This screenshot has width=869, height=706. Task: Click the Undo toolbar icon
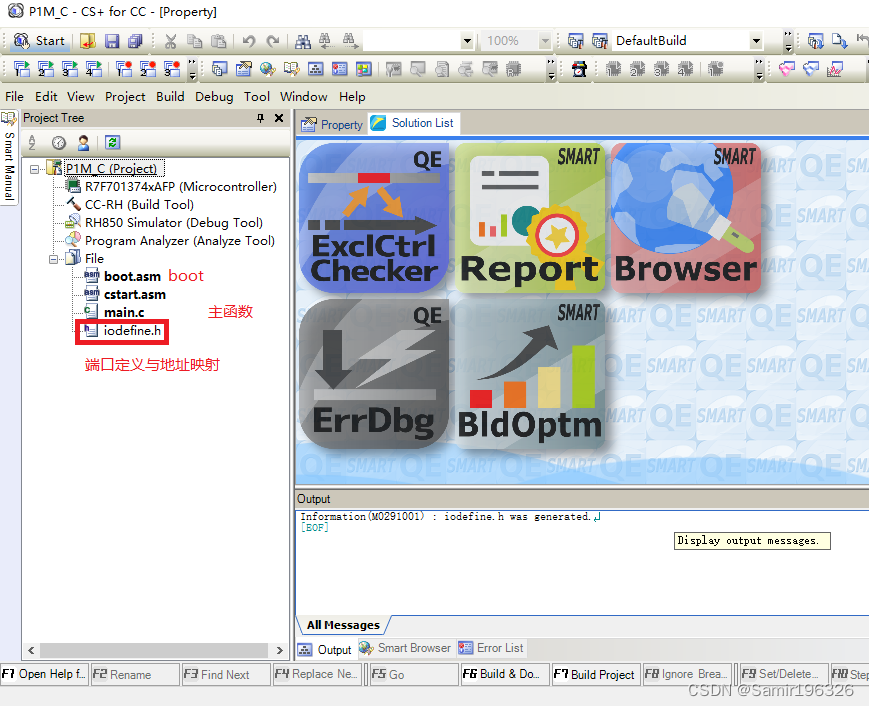click(x=249, y=40)
